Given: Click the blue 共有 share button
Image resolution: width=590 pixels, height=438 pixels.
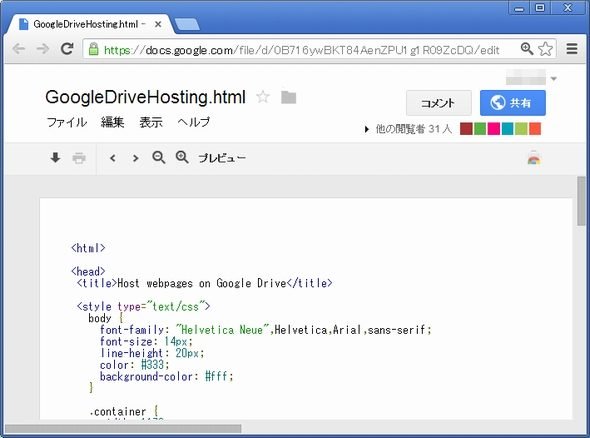Looking at the screenshot, I should (512, 103).
